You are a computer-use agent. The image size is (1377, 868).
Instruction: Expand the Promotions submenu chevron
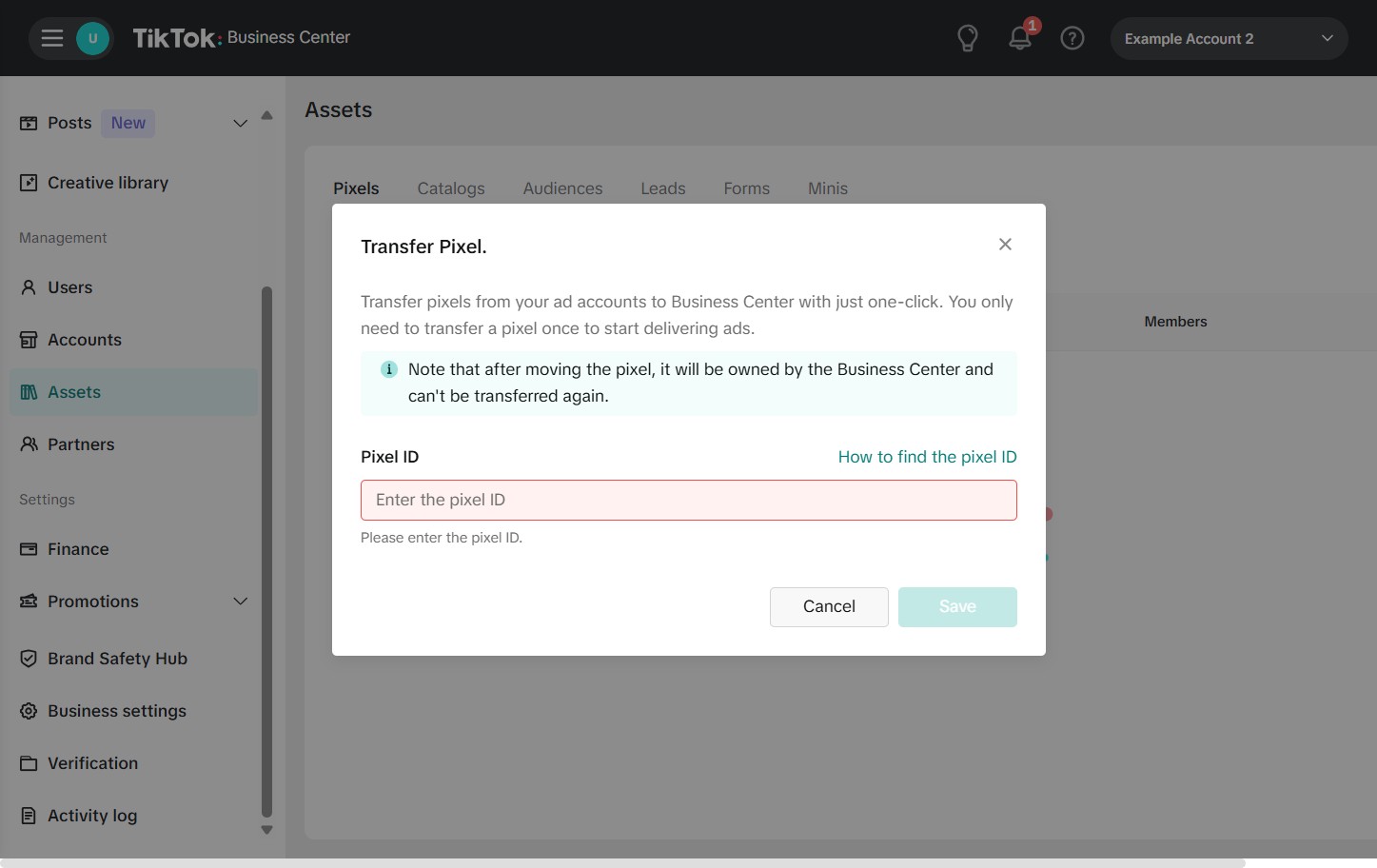240,602
